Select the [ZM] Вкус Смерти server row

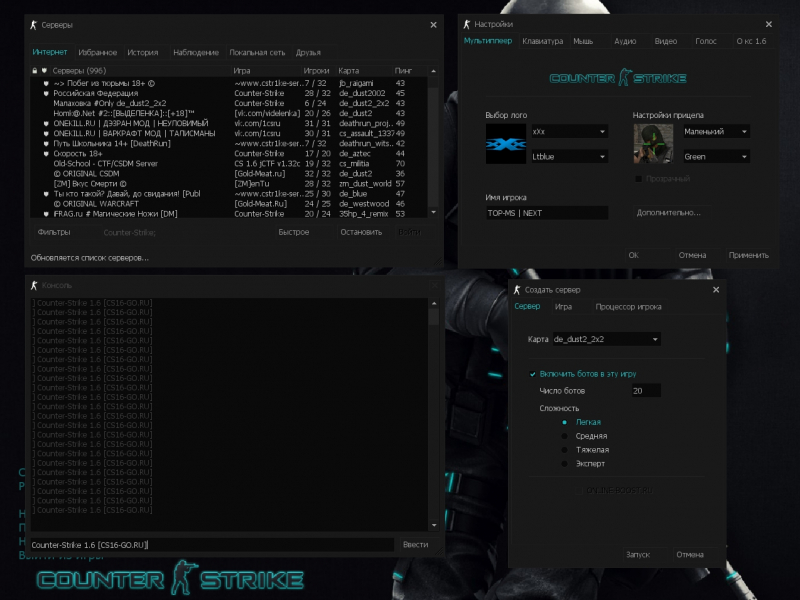click(229, 184)
